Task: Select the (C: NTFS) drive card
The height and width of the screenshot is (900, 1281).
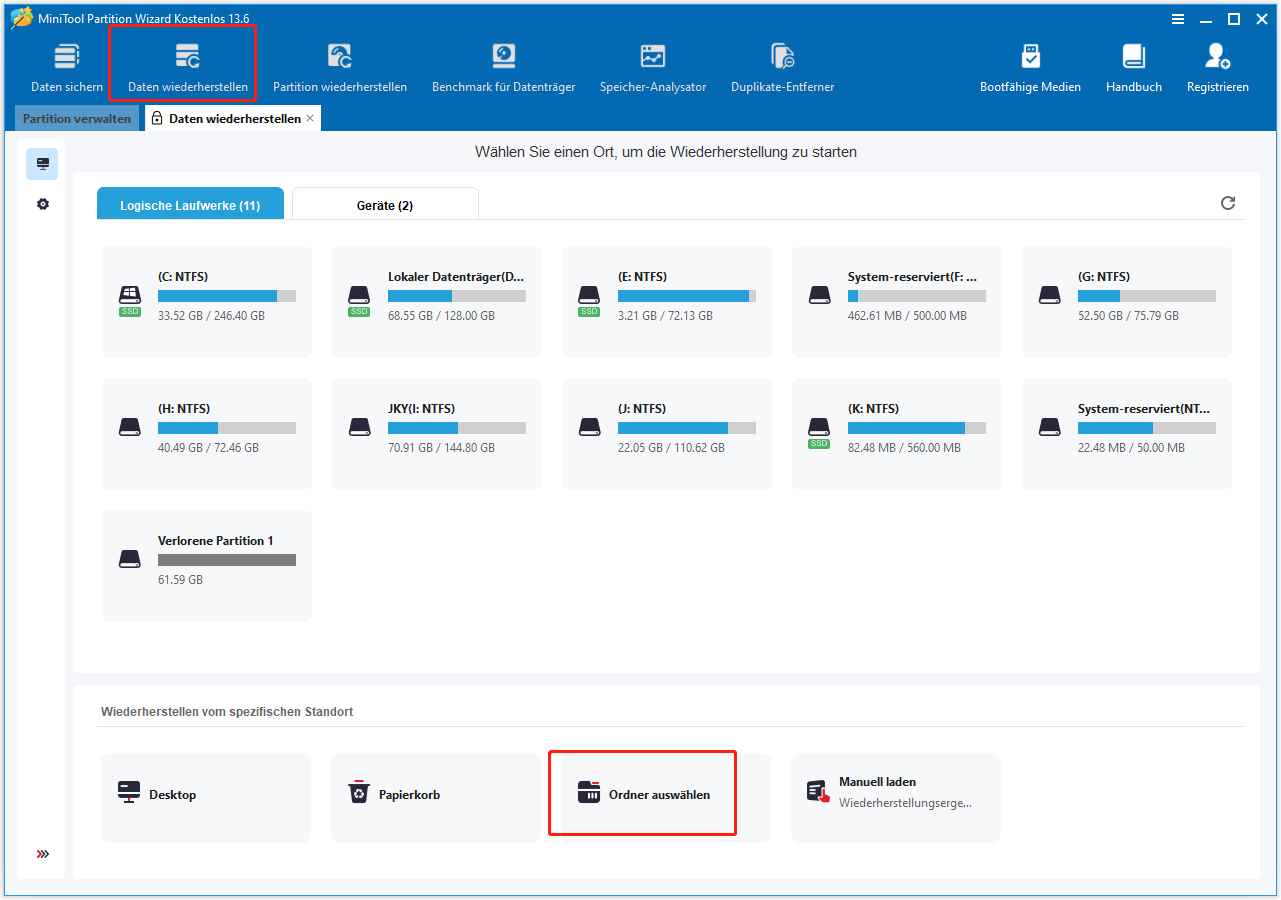Action: (207, 302)
